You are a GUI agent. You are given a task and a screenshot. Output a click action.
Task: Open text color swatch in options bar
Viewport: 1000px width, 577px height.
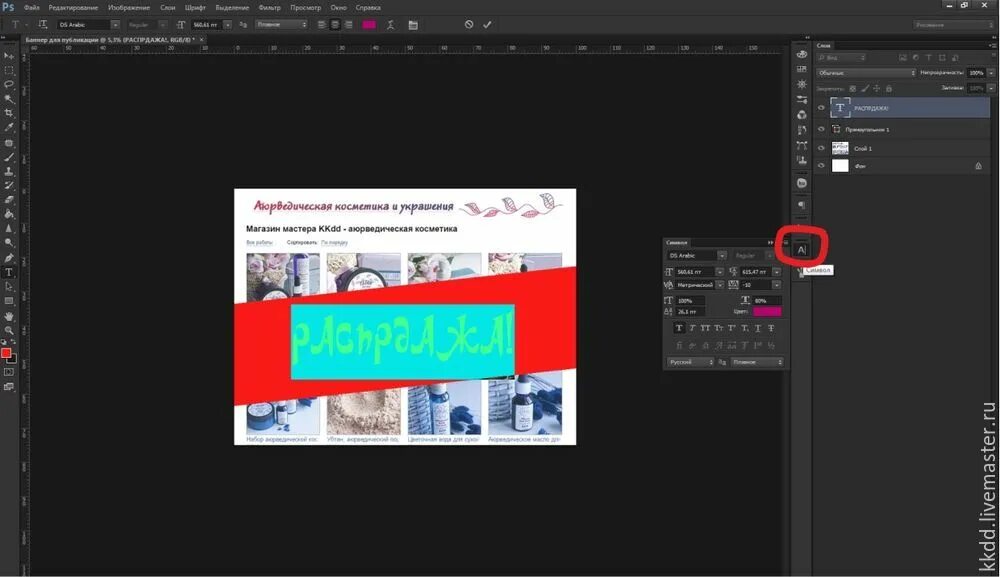(x=369, y=24)
